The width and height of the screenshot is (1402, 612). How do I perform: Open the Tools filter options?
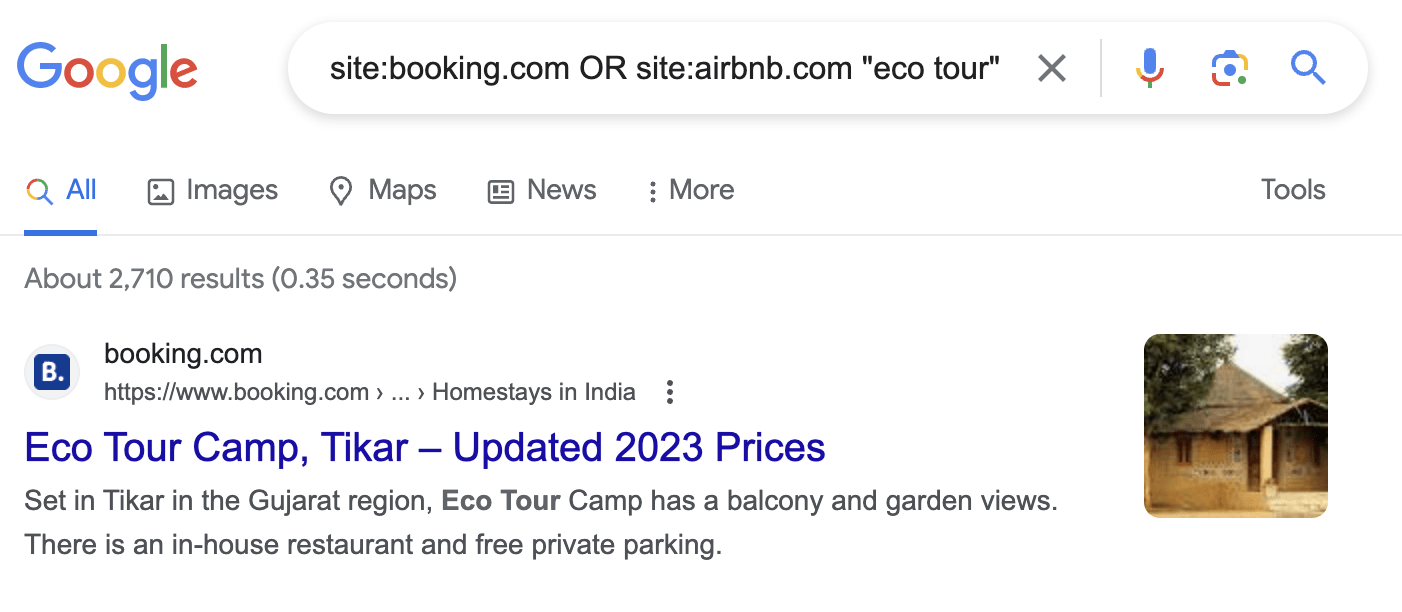coord(1293,190)
